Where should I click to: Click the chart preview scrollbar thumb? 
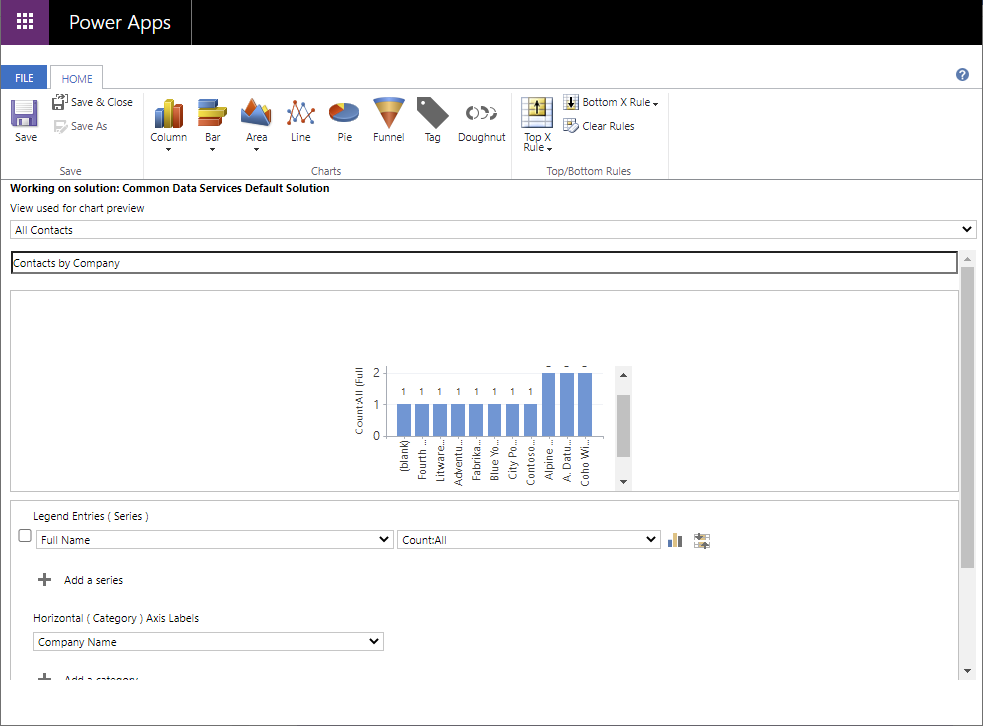point(623,426)
